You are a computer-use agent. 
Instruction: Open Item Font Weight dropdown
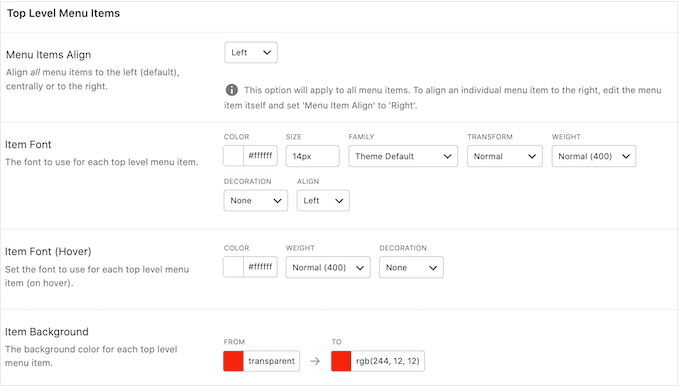(594, 156)
